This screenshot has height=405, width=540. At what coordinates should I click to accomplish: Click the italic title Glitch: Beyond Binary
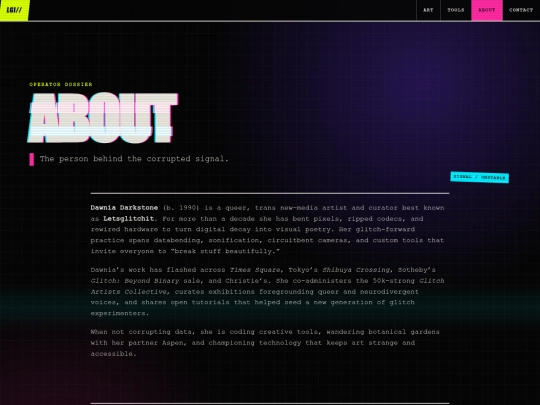pyautogui.click(x=135, y=281)
